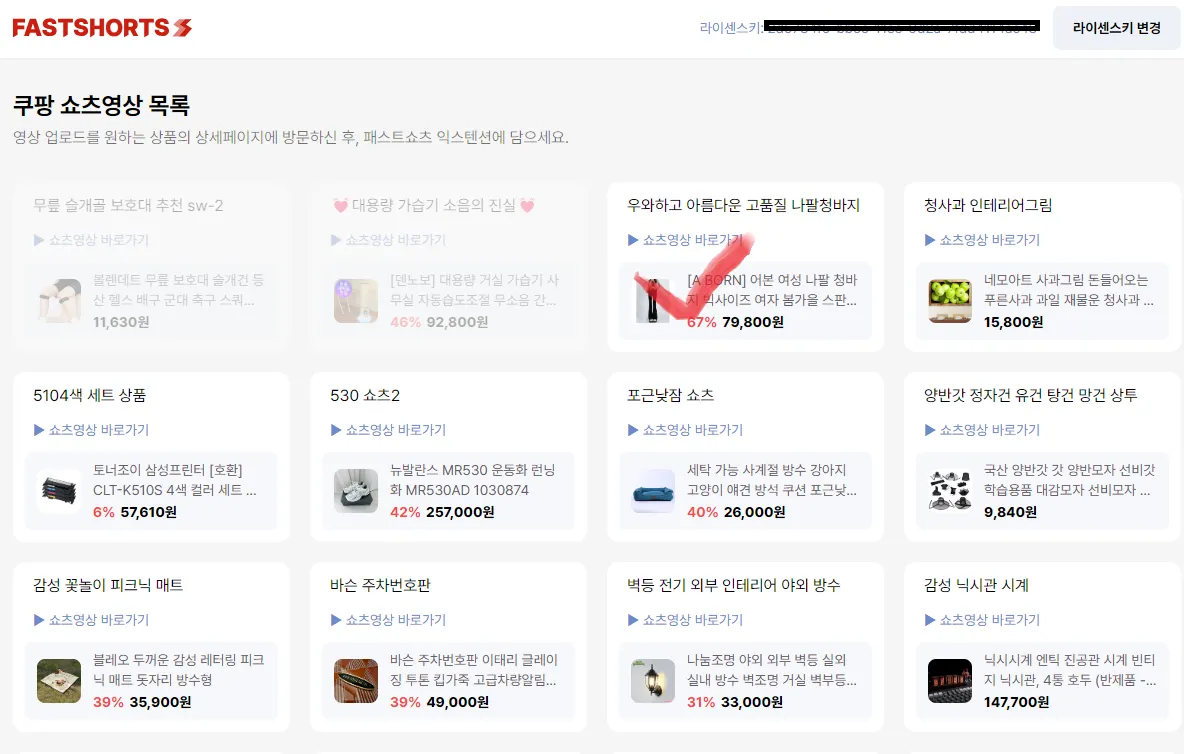Select card title 530 쇼츠2
The image size is (1184, 754).
pos(365,395)
